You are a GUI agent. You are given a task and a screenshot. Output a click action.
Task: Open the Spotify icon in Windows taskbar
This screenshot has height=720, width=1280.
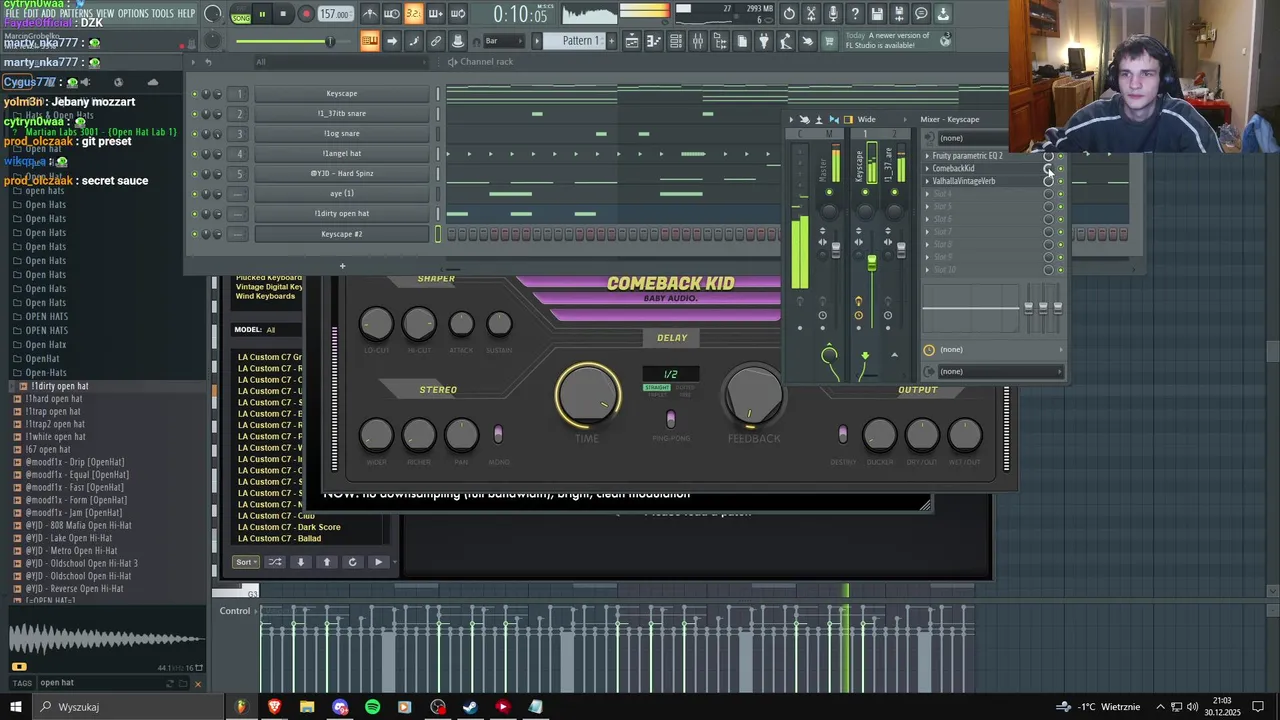(372, 707)
